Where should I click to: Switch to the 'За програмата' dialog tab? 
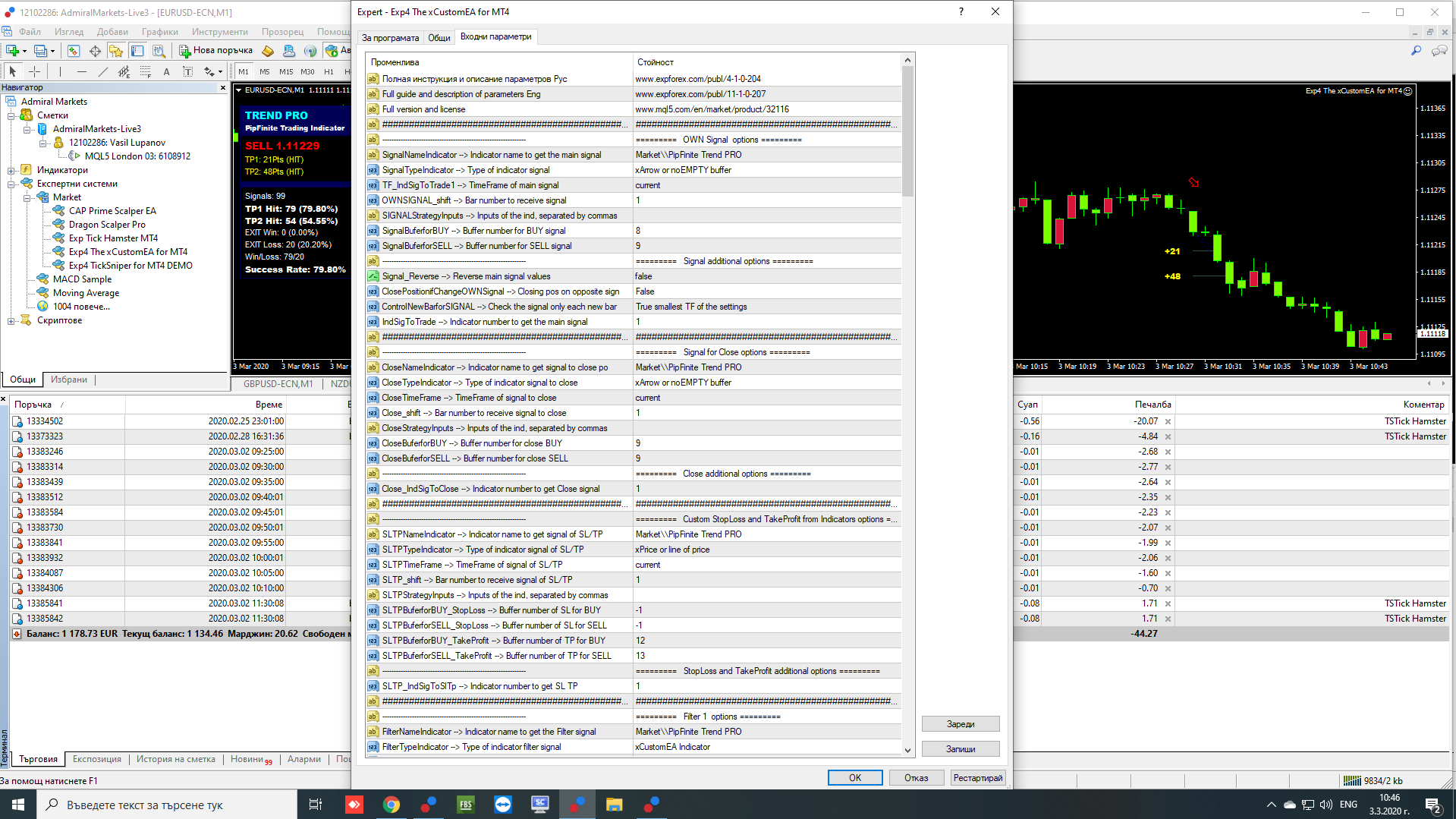click(x=390, y=37)
